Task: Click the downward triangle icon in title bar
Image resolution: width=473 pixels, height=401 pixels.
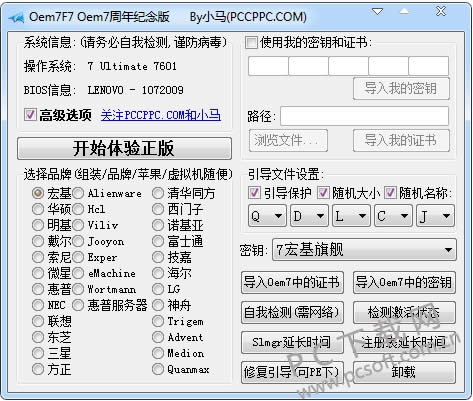Action: point(378,12)
